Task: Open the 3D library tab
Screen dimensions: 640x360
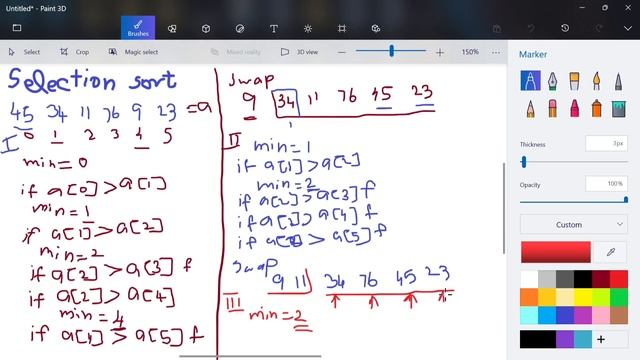Action: click(x=376, y=28)
